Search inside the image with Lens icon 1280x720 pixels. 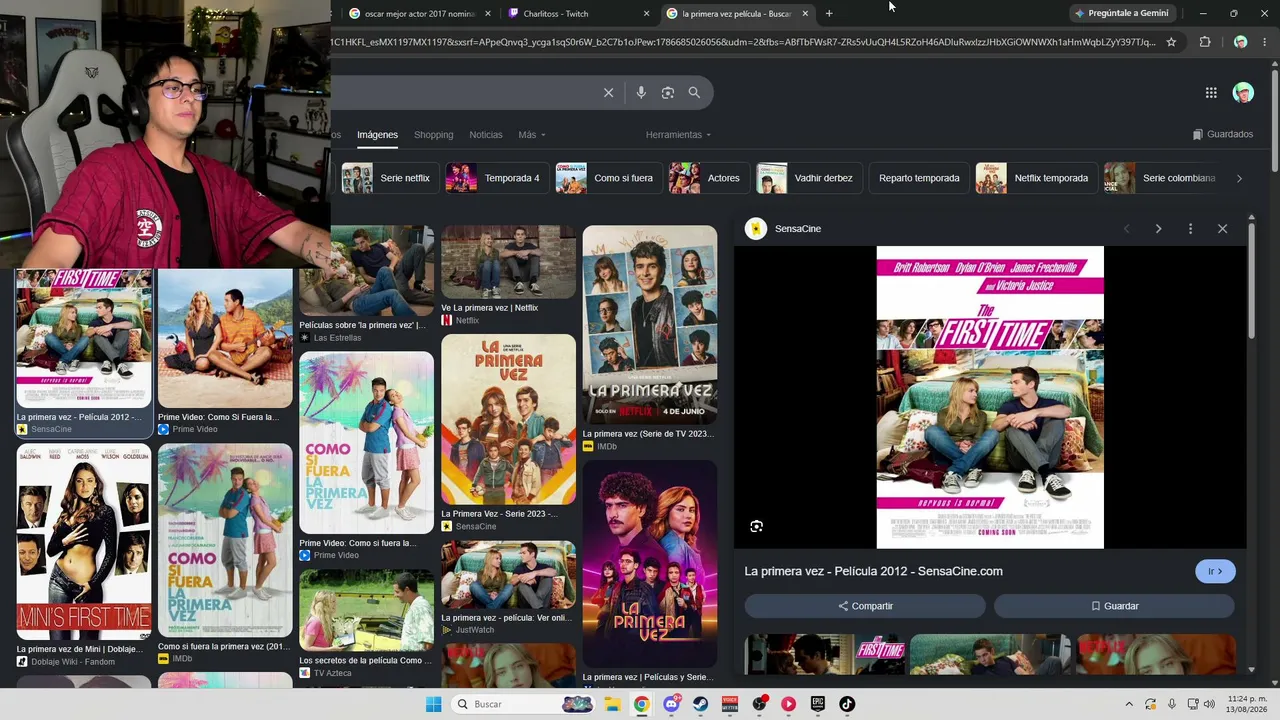[x=757, y=526]
